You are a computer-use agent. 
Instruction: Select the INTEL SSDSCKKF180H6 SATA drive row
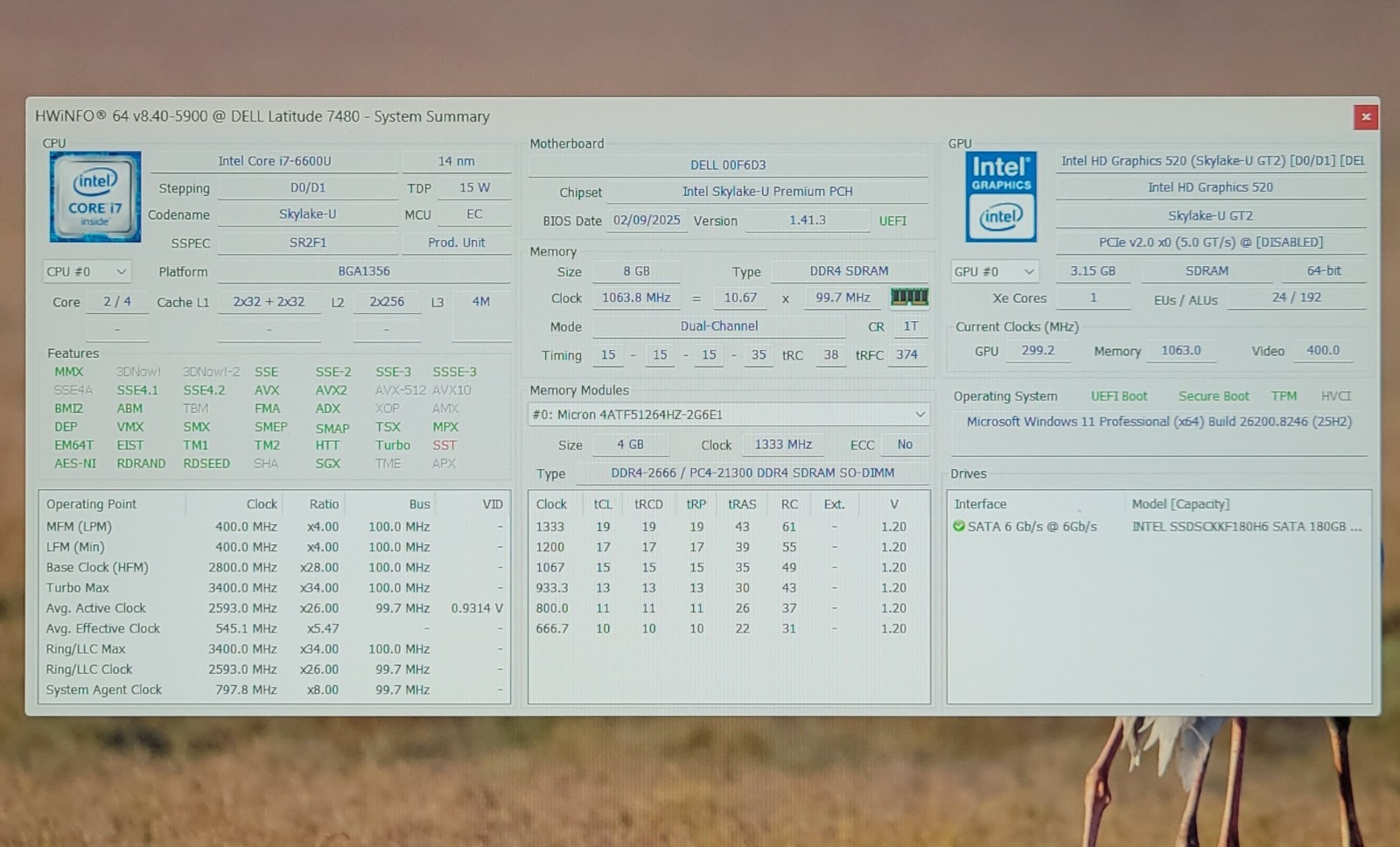(1158, 527)
